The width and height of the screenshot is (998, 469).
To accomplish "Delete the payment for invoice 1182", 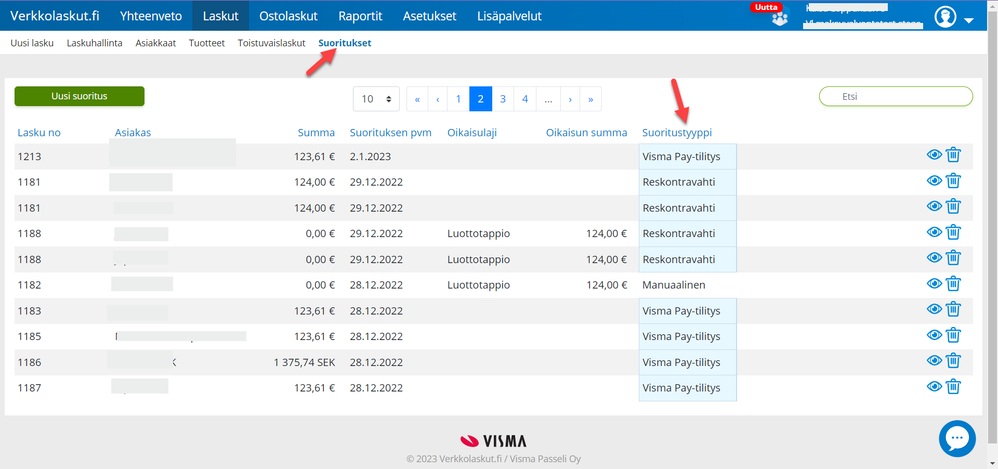I will pyautogui.click(x=953, y=284).
